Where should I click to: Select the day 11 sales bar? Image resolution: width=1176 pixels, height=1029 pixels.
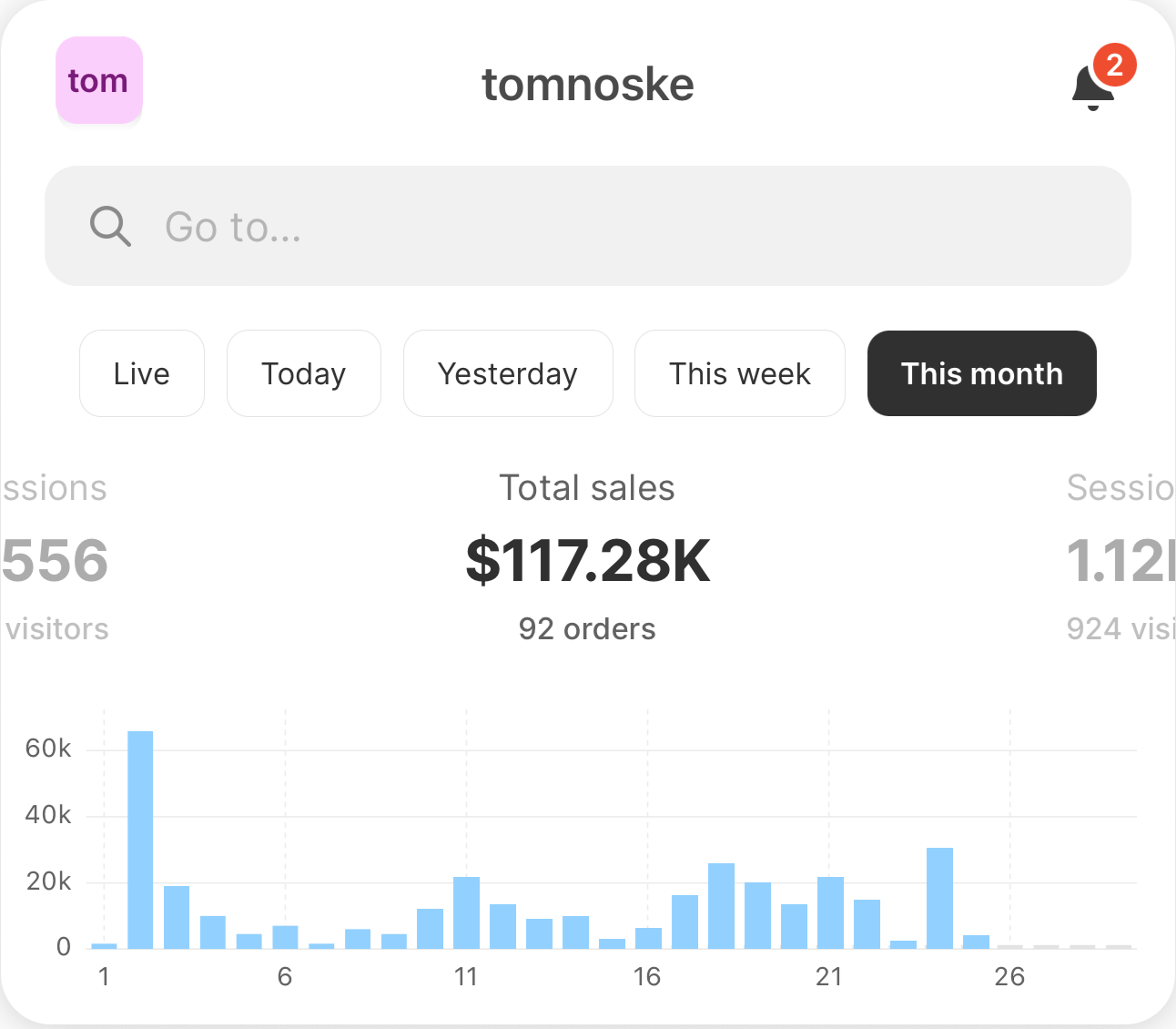coord(466,912)
